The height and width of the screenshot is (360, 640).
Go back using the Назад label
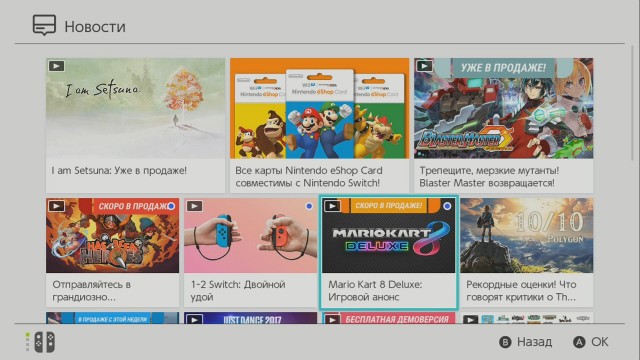(534, 342)
